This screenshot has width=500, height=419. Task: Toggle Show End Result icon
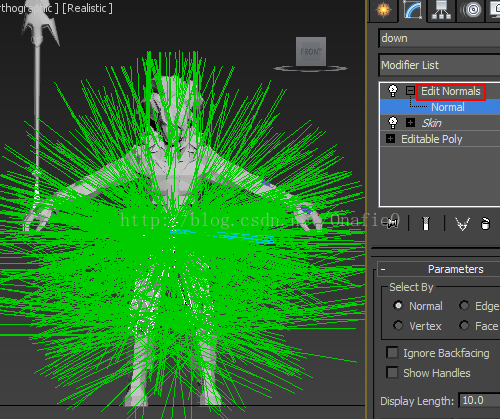pyautogui.click(x=426, y=223)
